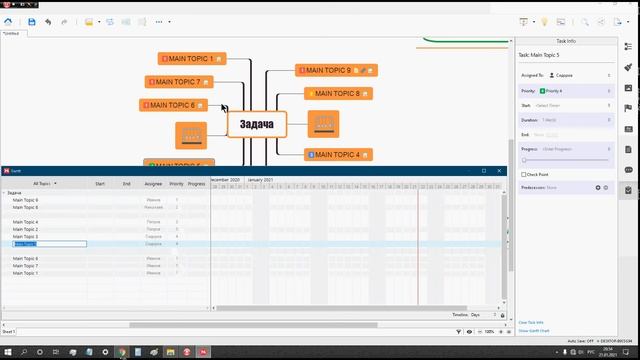This screenshot has height=360, width=640.
Task: Open the Notes sidebar panel
Action: tap(629, 149)
